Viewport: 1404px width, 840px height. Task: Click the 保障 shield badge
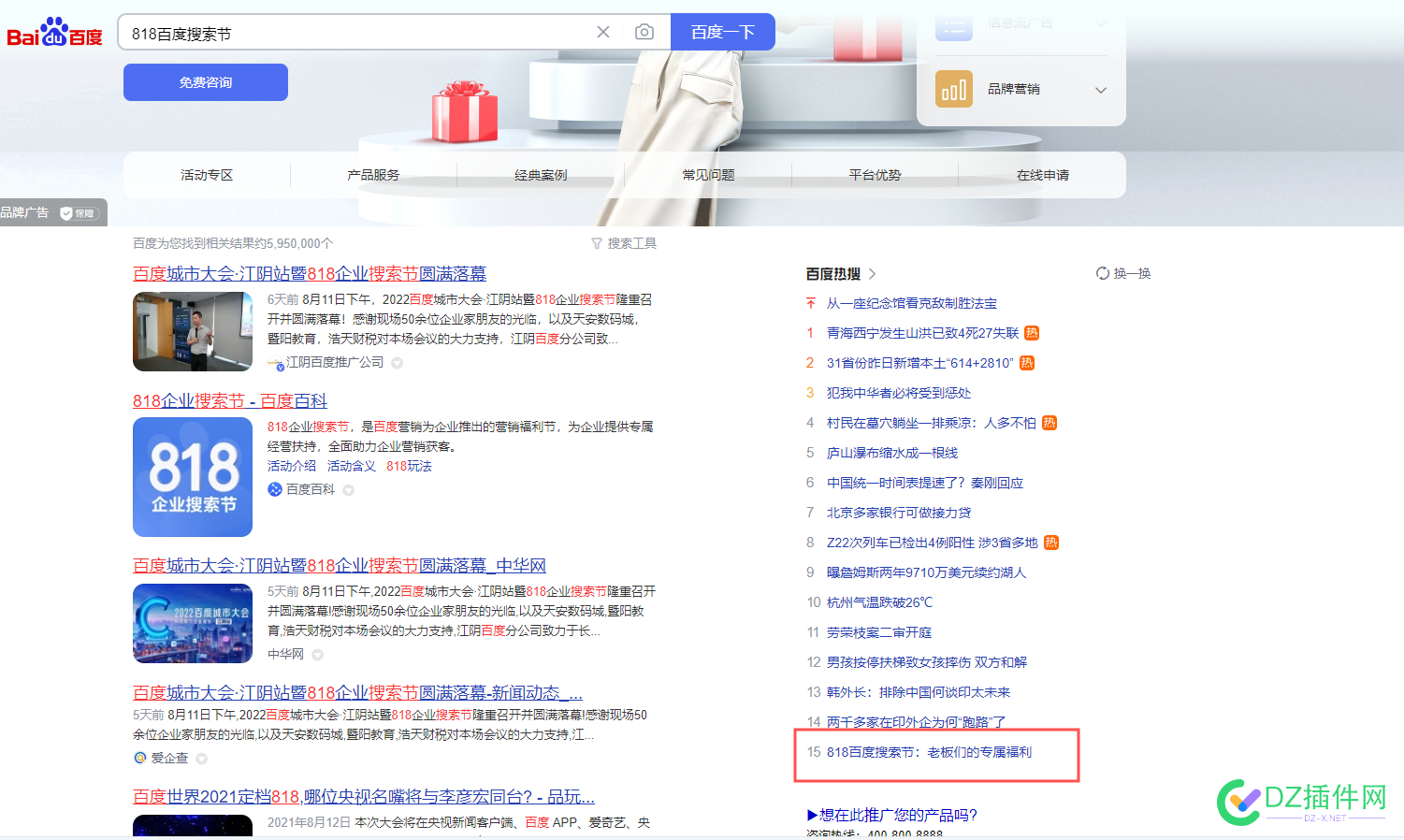click(79, 213)
